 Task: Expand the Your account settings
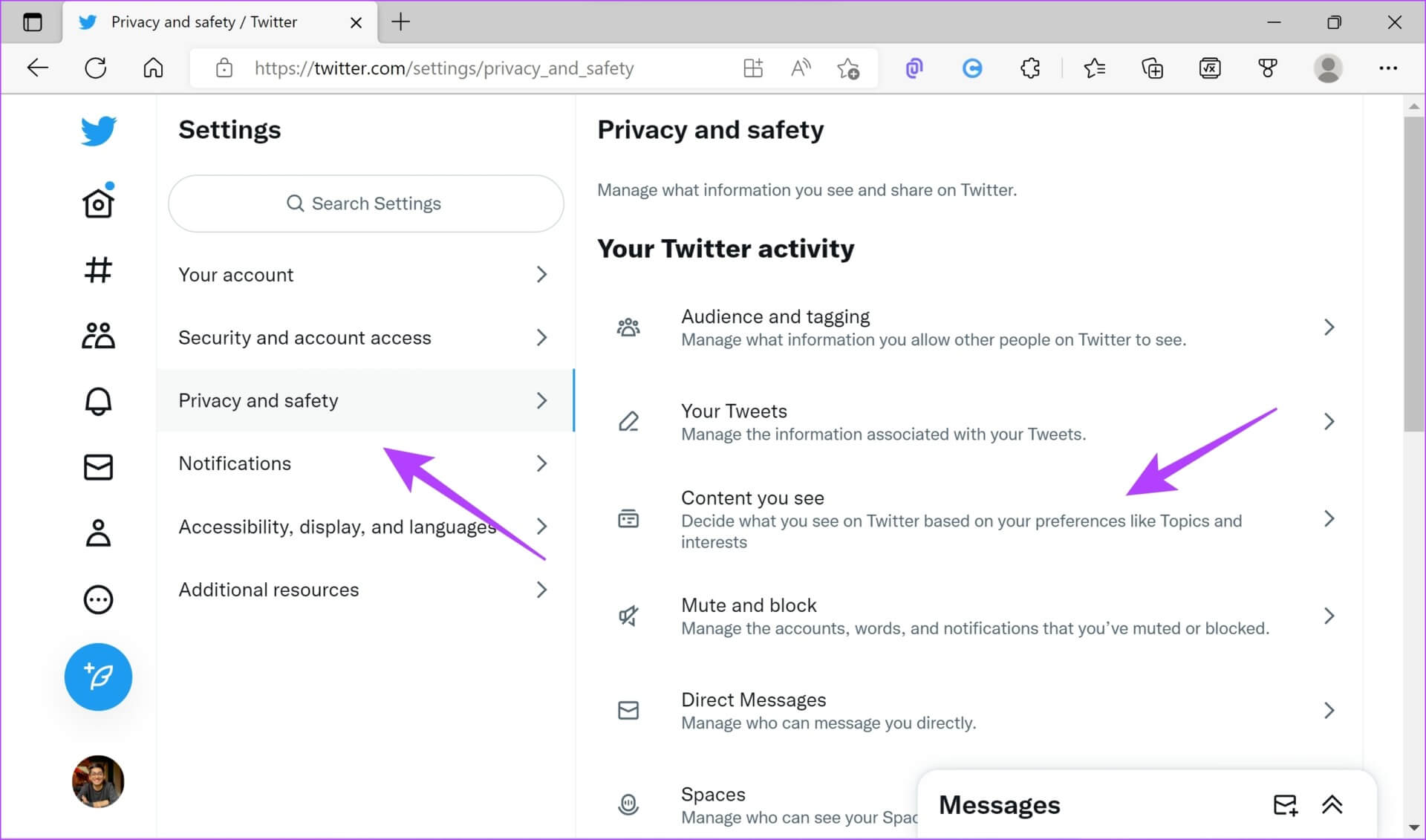363,274
